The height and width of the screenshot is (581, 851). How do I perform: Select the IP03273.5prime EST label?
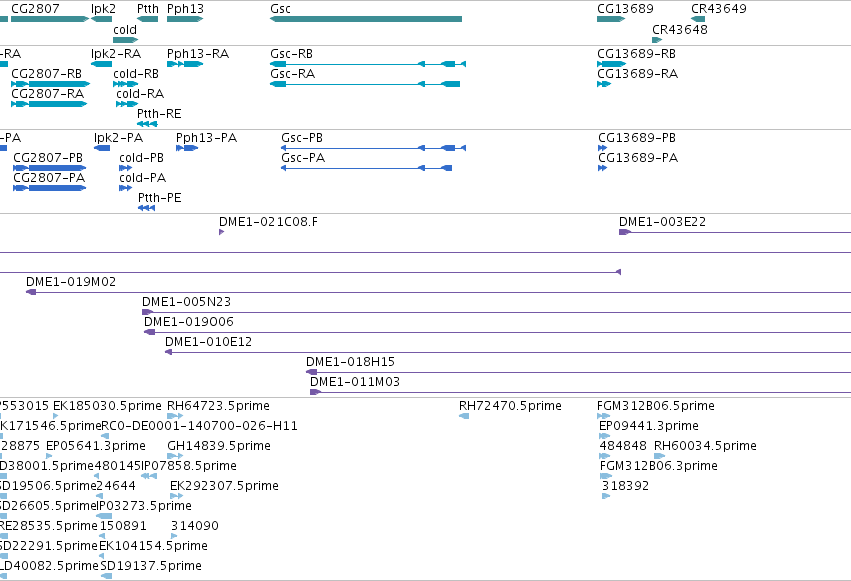pyautogui.click(x=144, y=506)
